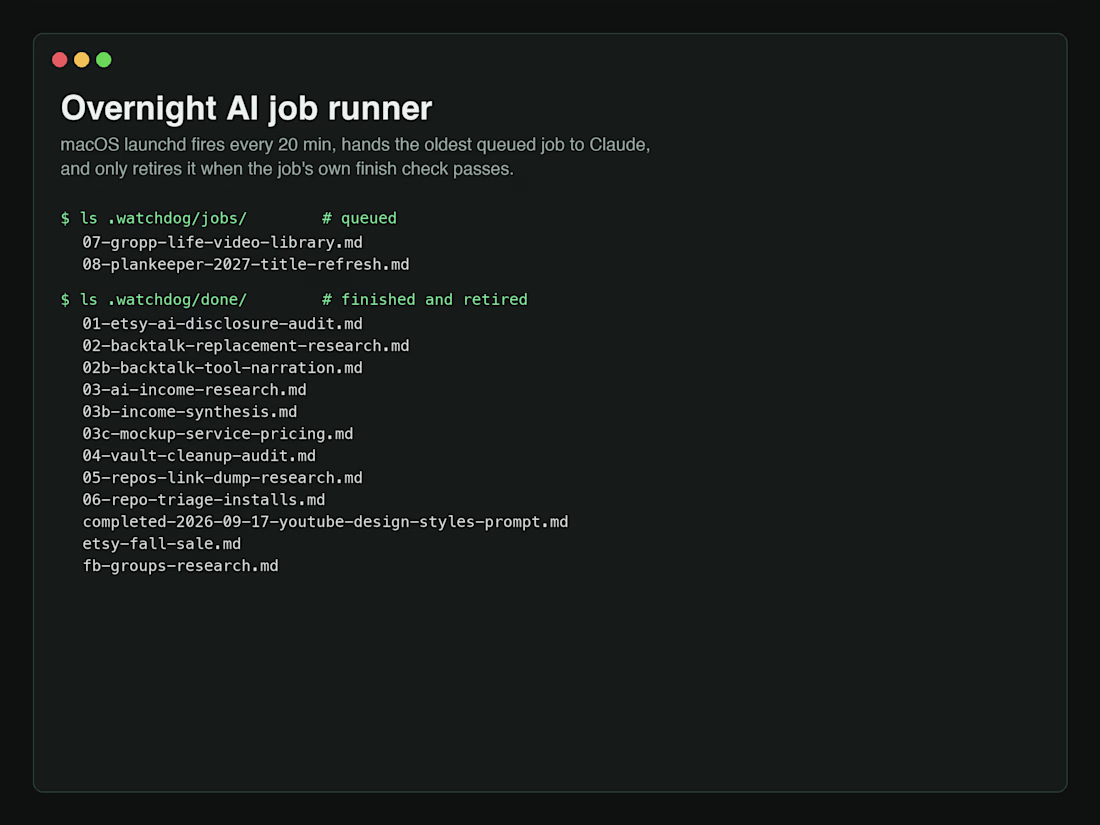The height and width of the screenshot is (825, 1100).
Task: Click the 'macOS launchd fires every 20 min' line
Action: [x=355, y=145]
